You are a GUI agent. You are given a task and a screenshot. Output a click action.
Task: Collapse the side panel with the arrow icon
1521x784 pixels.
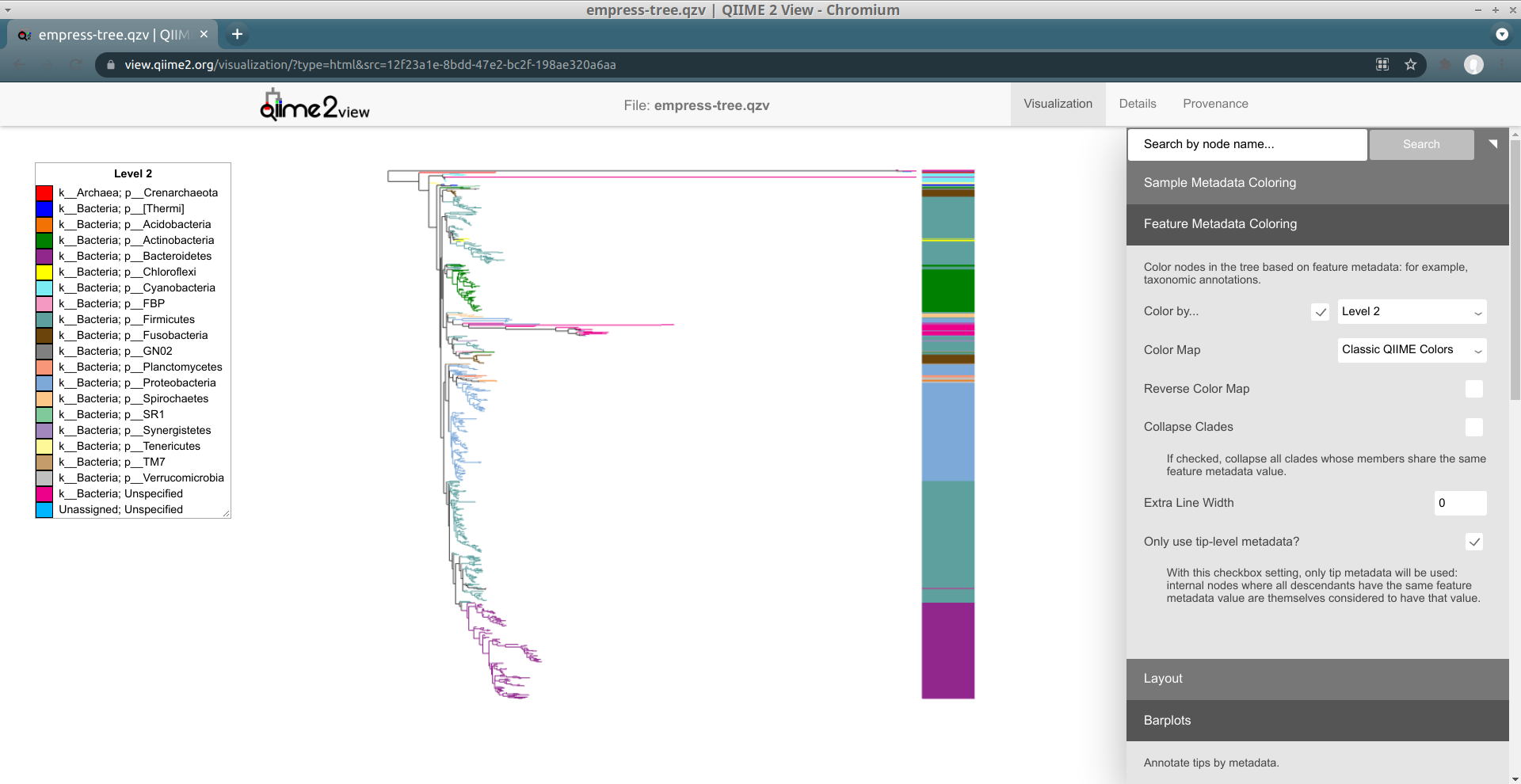point(1492,143)
